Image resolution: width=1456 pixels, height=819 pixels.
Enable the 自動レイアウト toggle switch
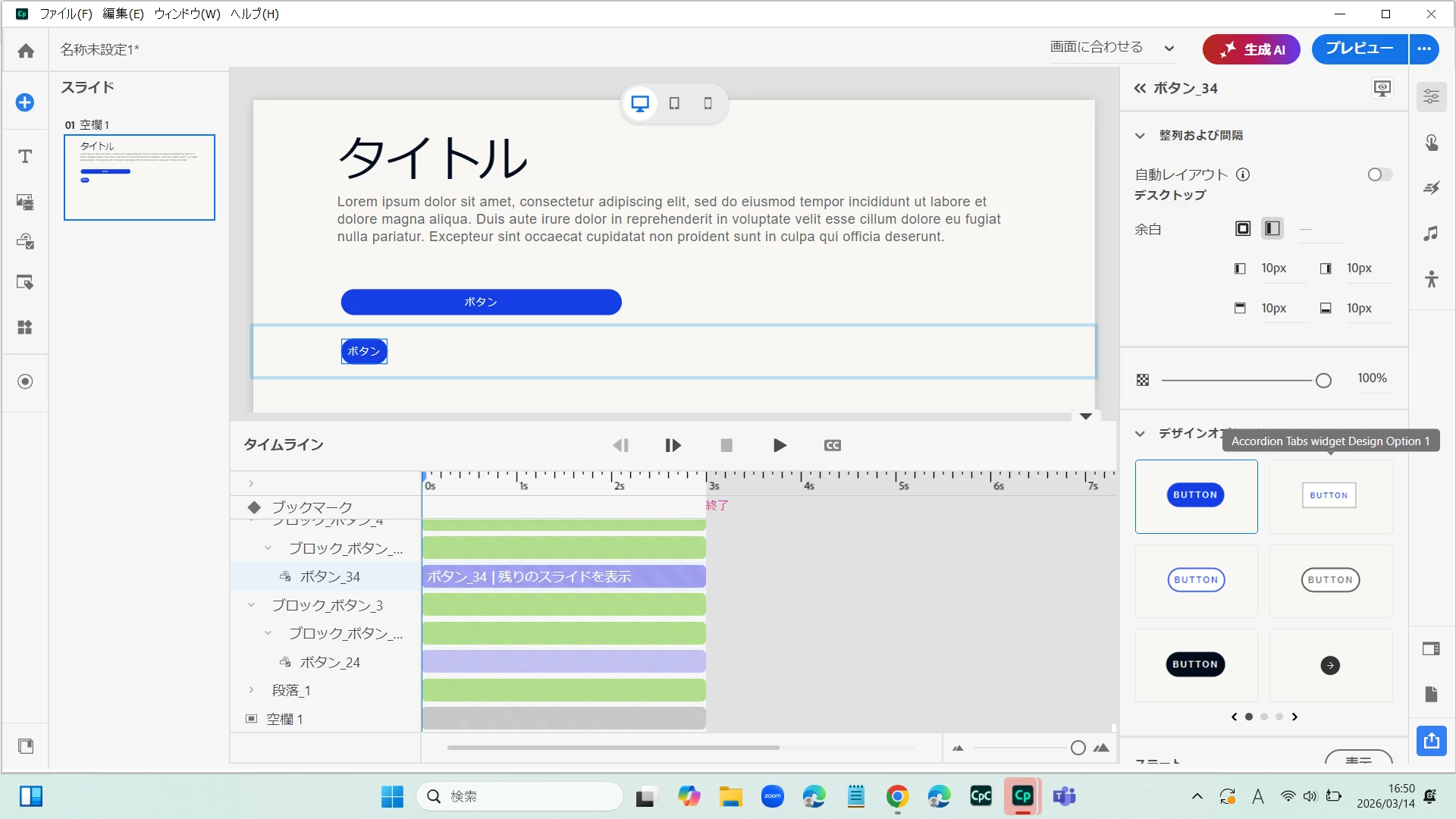pyautogui.click(x=1379, y=174)
